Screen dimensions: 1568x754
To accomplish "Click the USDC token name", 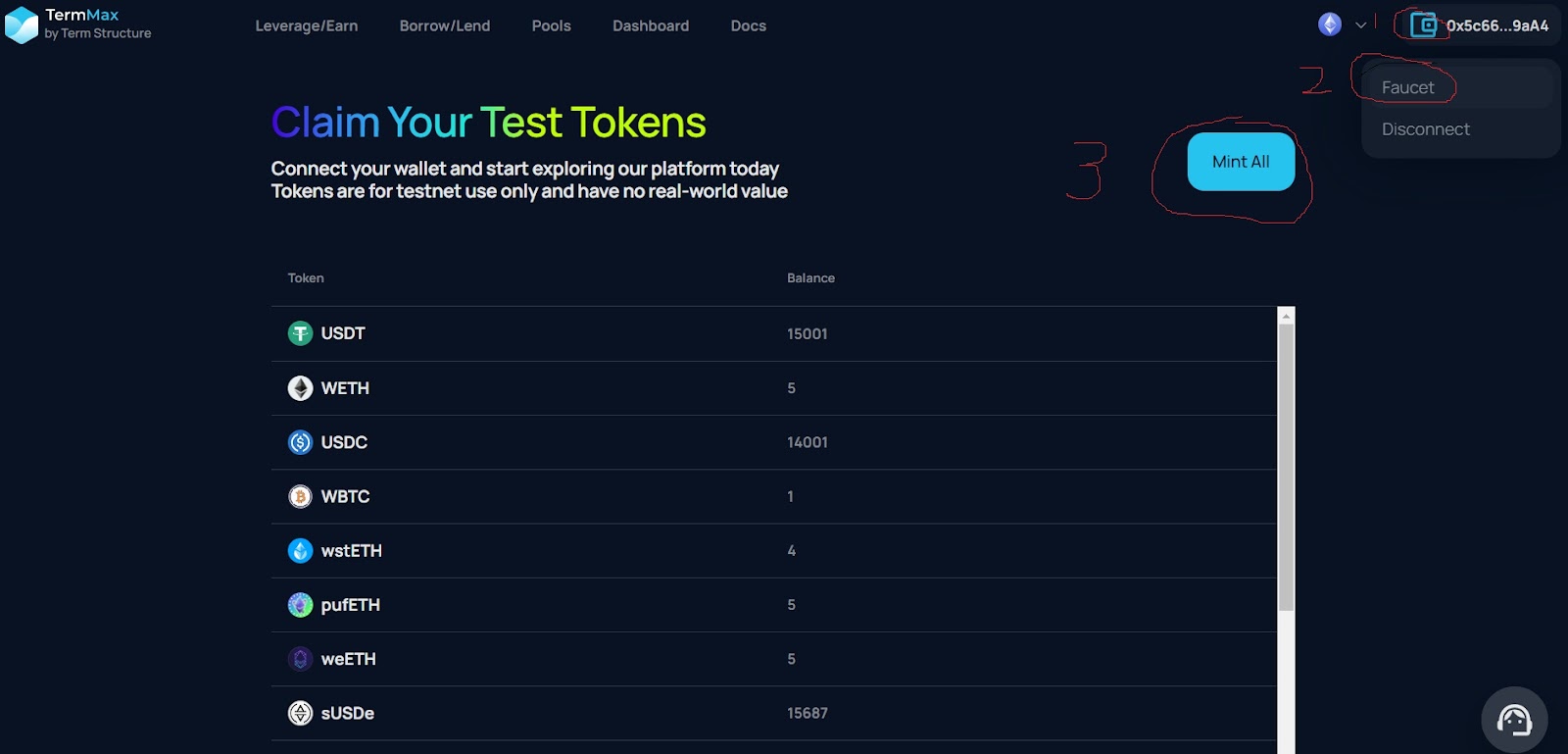I will [x=344, y=442].
